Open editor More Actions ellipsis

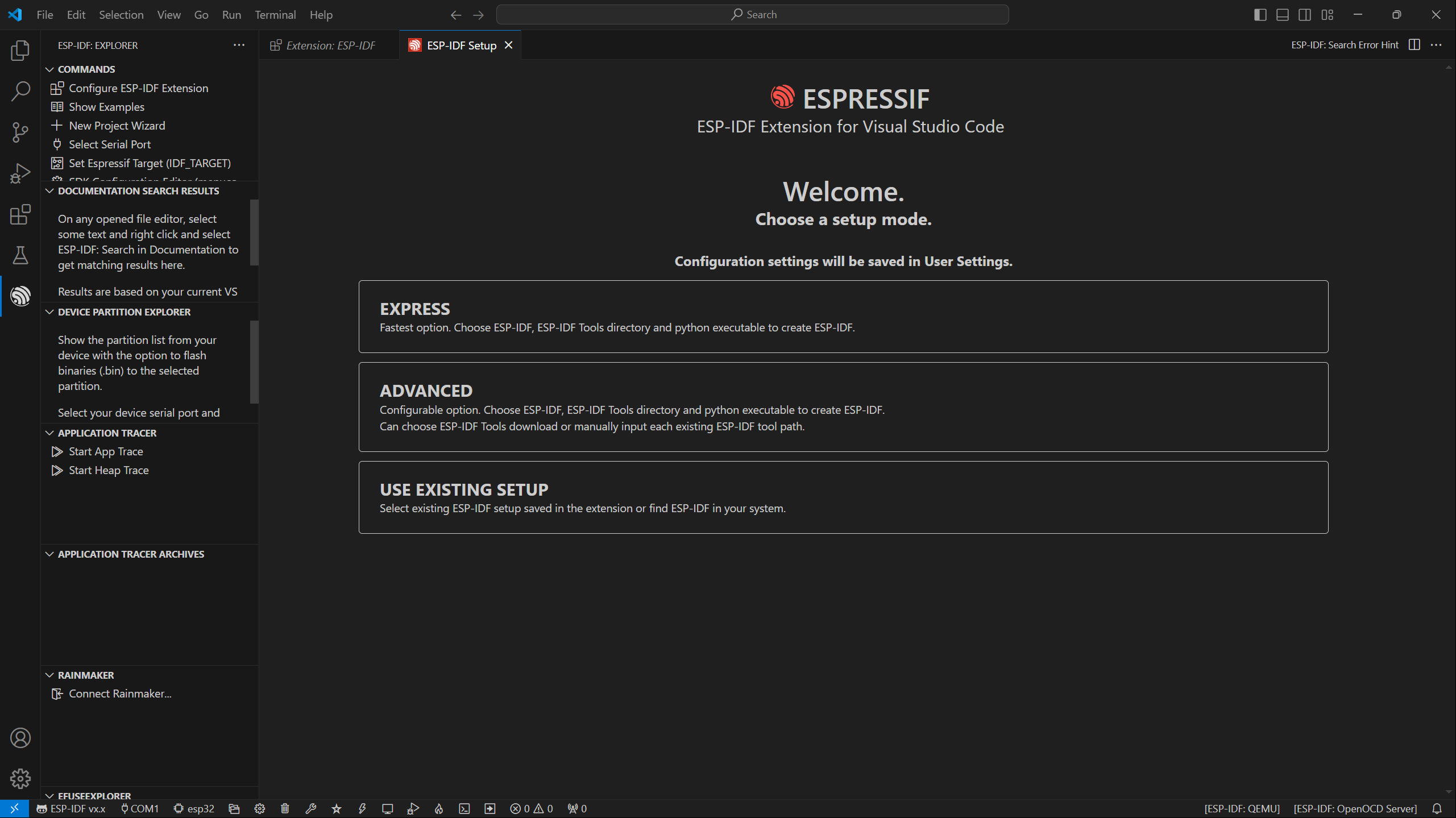tap(1436, 45)
